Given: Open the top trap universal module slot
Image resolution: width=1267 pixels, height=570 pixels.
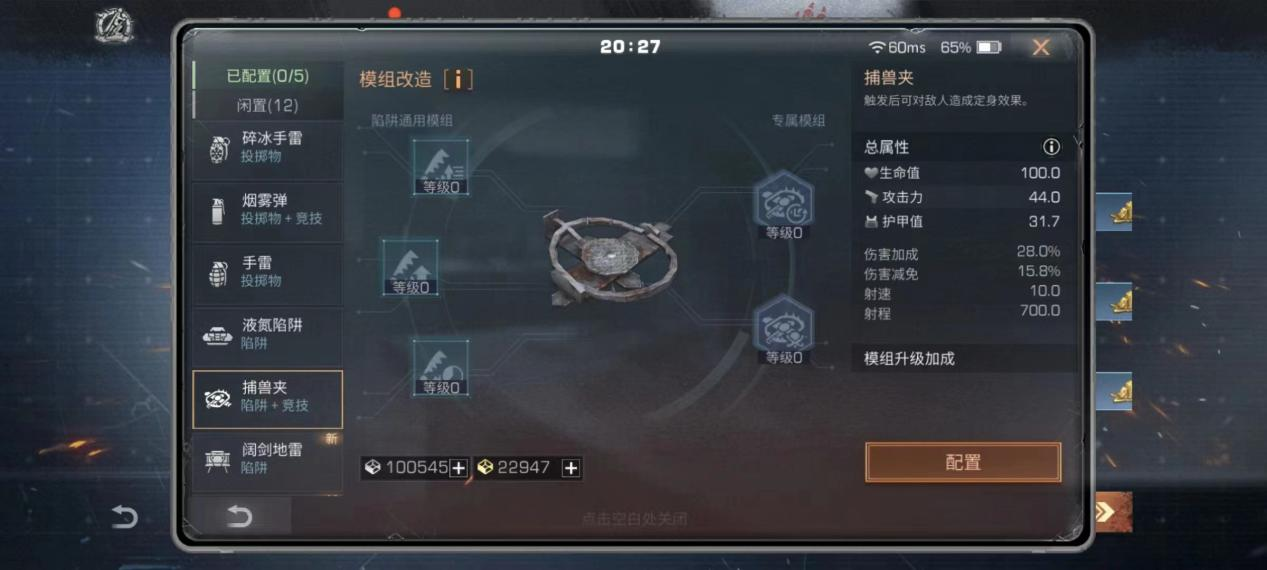Looking at the screenshot, I should (441, 166).
